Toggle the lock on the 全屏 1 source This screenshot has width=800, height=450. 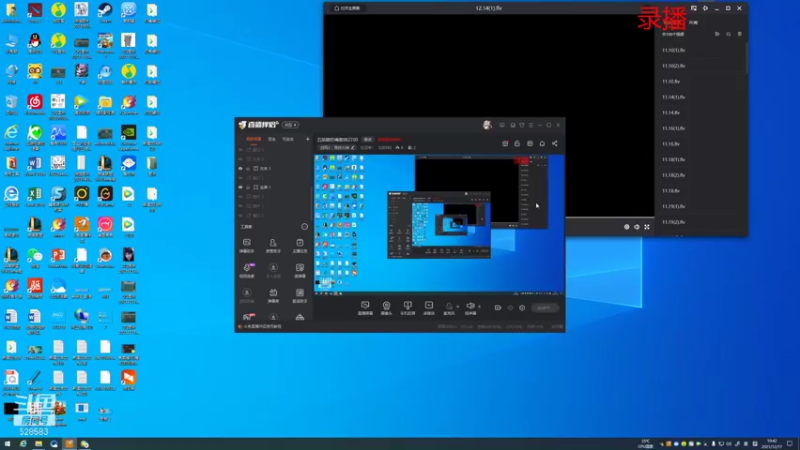point(248,187)
